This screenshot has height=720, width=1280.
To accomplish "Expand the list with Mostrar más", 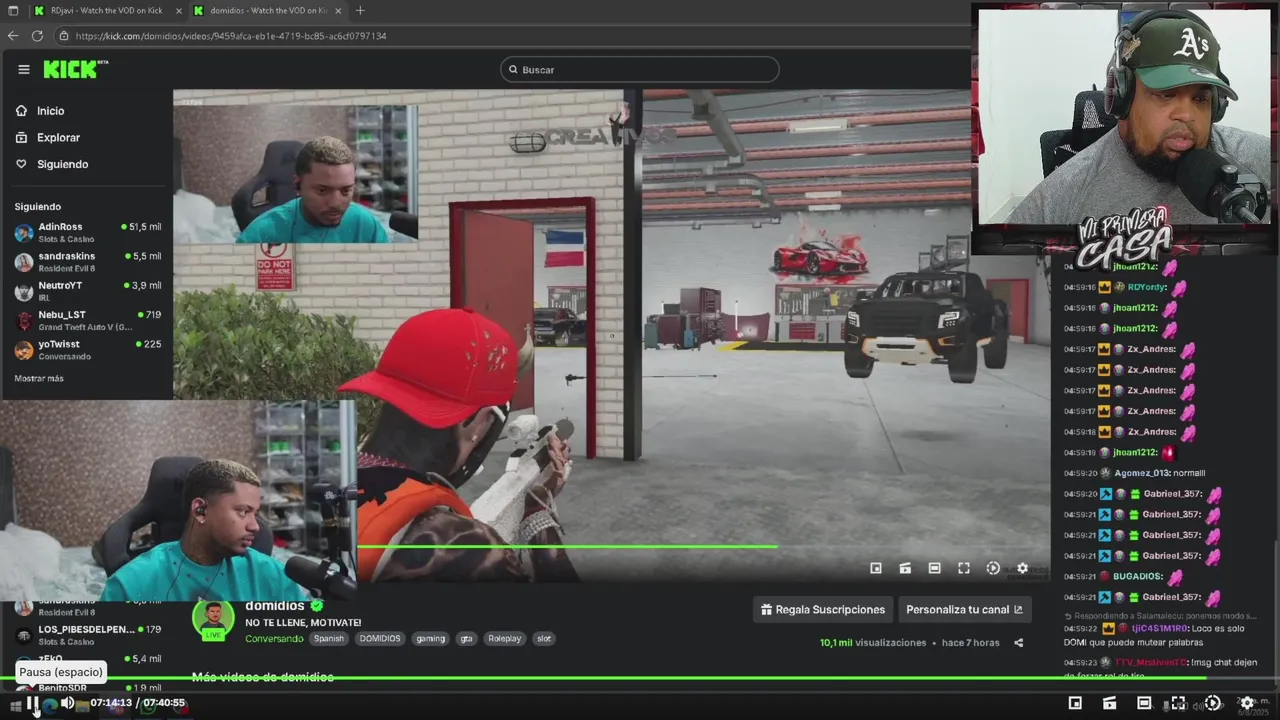I will 39,378.
